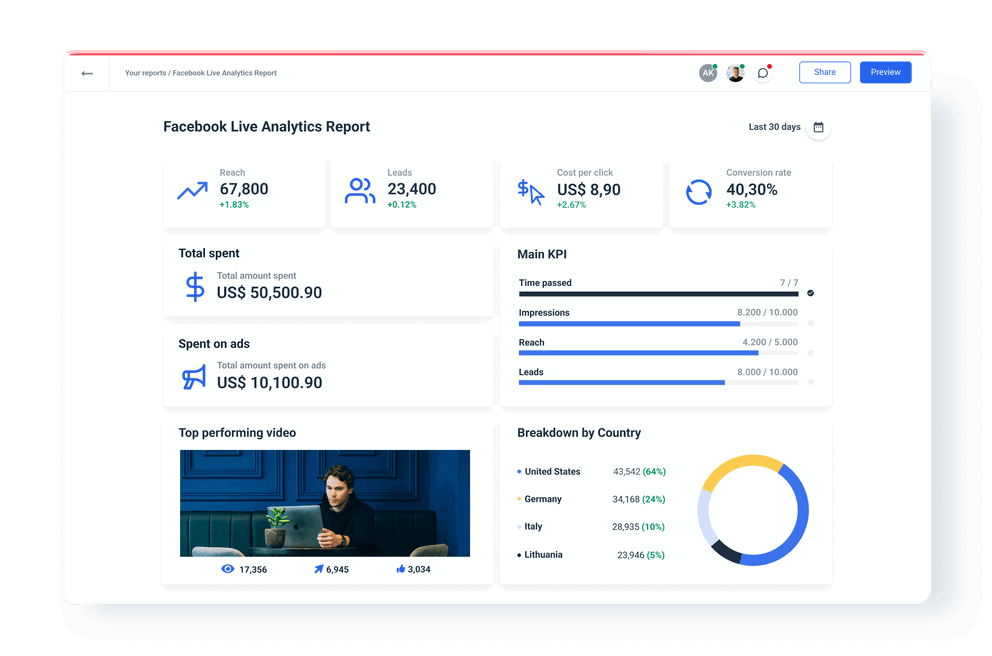The height and width of the screenshot is (656, 992).
Task: Click the Germany legend dot
Action: [519, 499]
